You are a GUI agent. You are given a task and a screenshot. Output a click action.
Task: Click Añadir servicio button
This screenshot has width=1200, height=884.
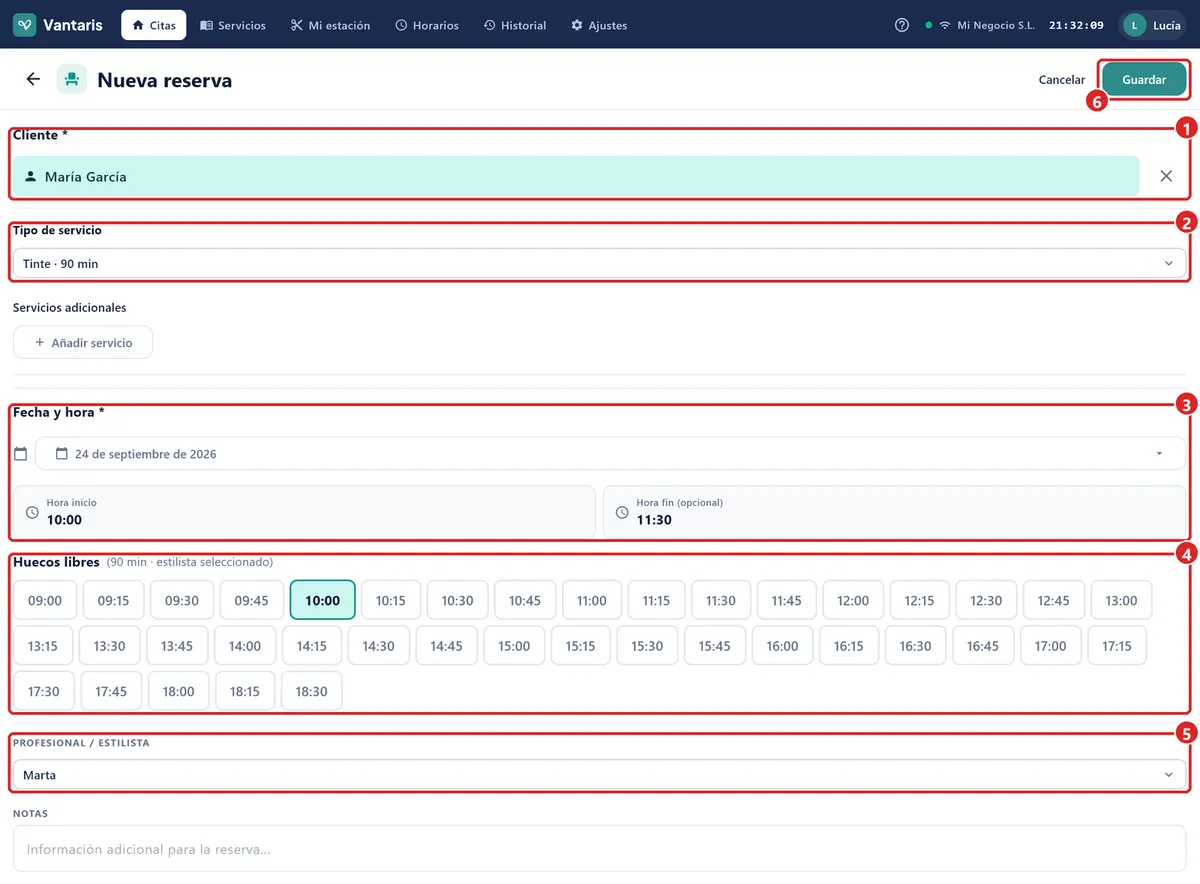83,342
